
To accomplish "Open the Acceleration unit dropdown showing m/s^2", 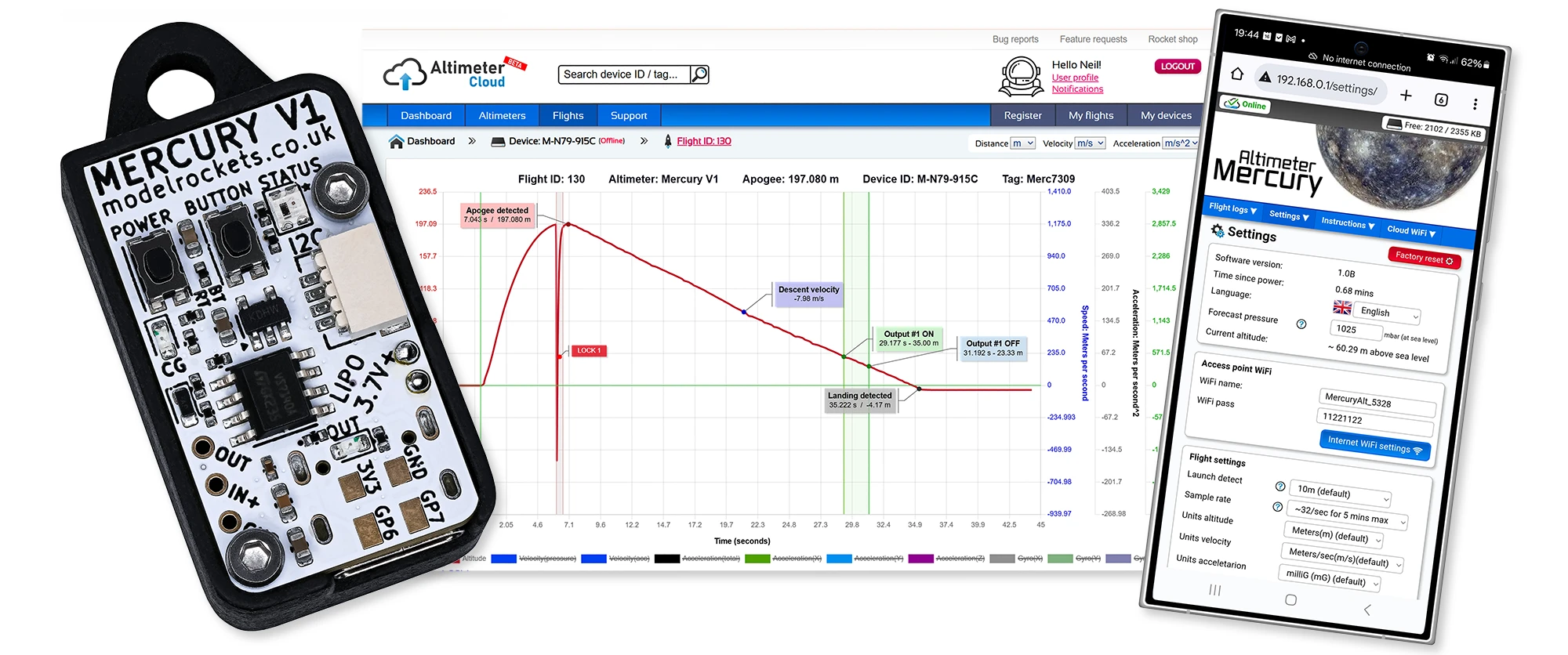I will 1181,143.
